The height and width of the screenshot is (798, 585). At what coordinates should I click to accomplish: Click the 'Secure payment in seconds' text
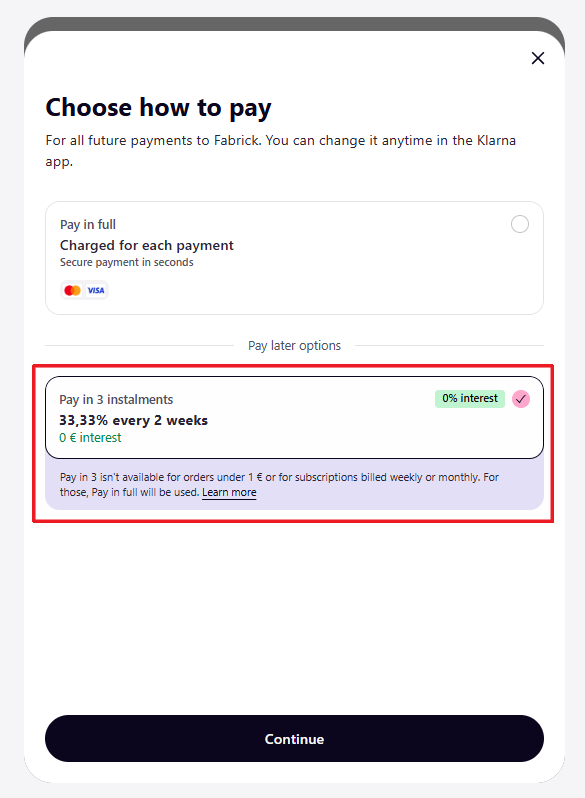127,262
